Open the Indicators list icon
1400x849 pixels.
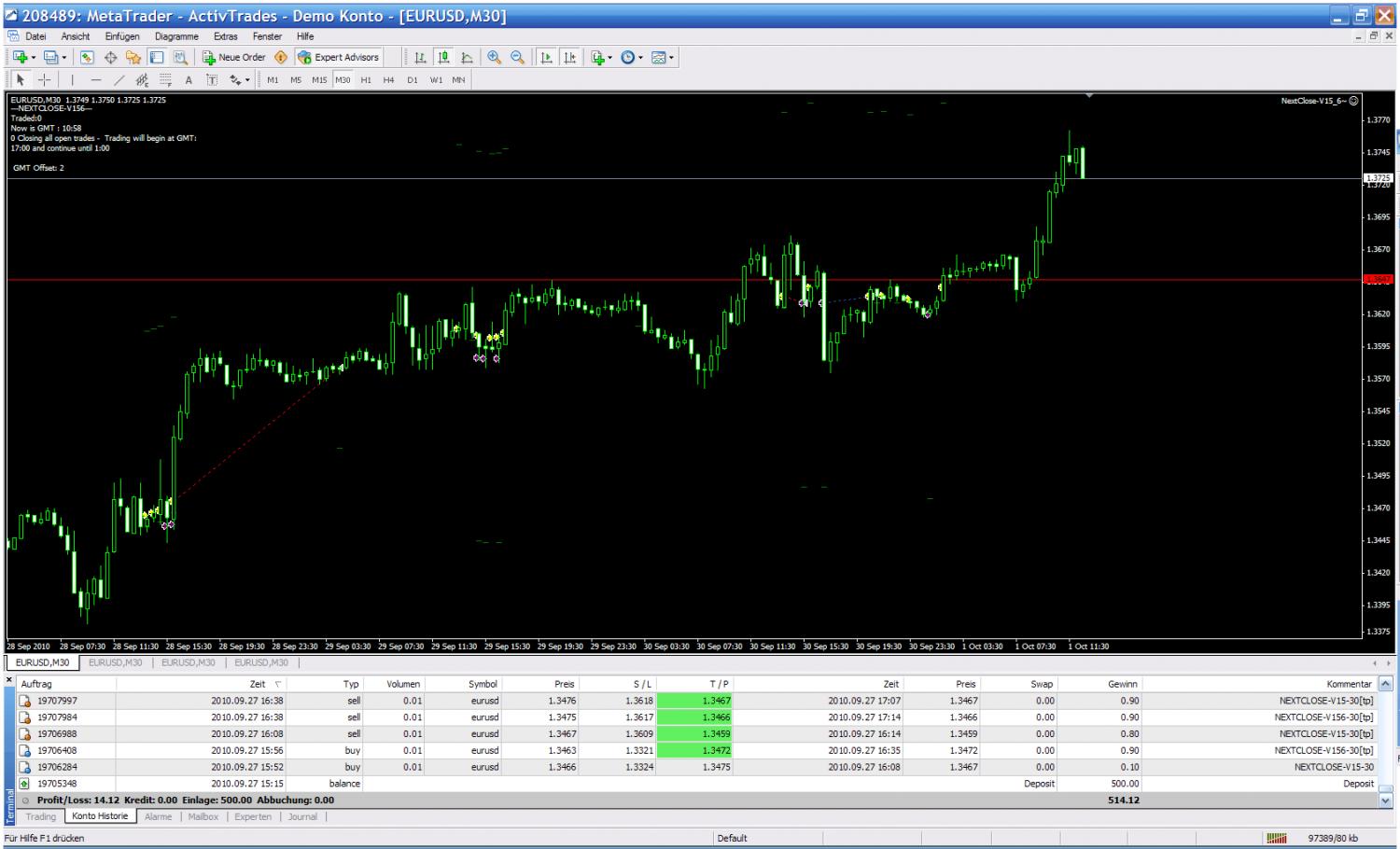(x=597, y=57)
